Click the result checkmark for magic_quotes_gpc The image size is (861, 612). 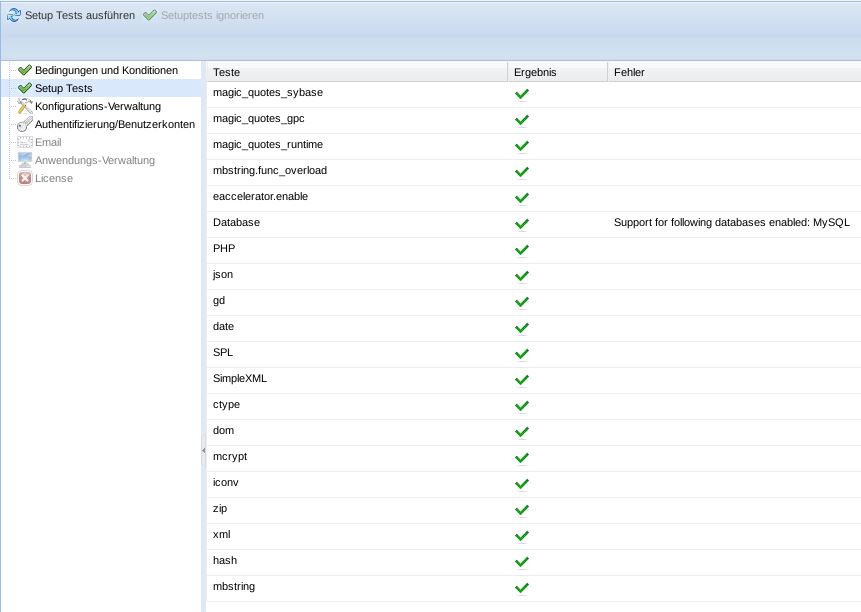tap(522, 120)
